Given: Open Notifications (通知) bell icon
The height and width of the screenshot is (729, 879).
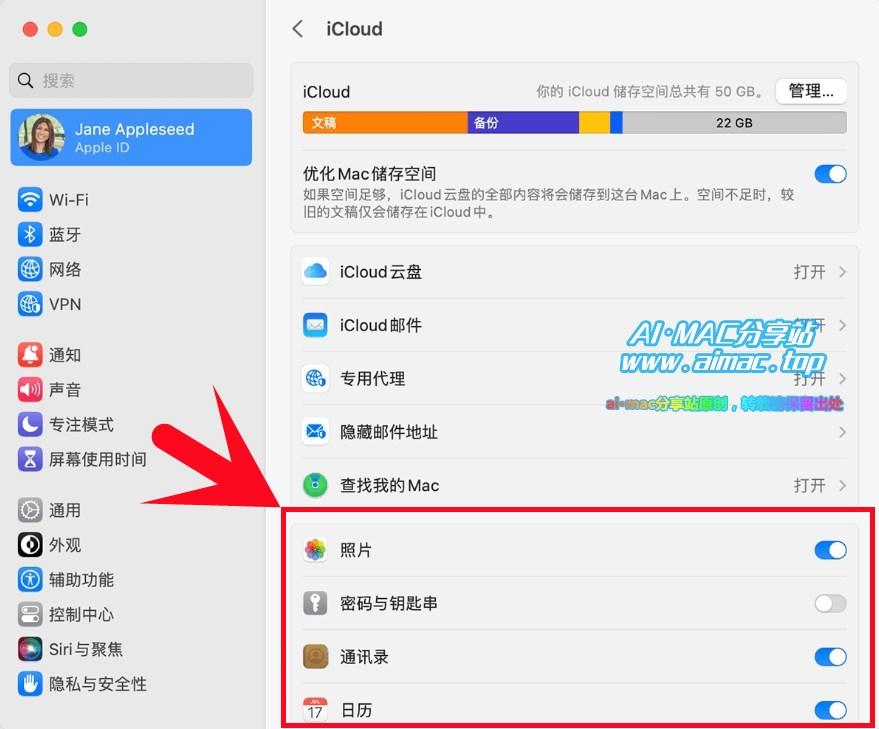Looking at the screenshot, I should (30, 355).
